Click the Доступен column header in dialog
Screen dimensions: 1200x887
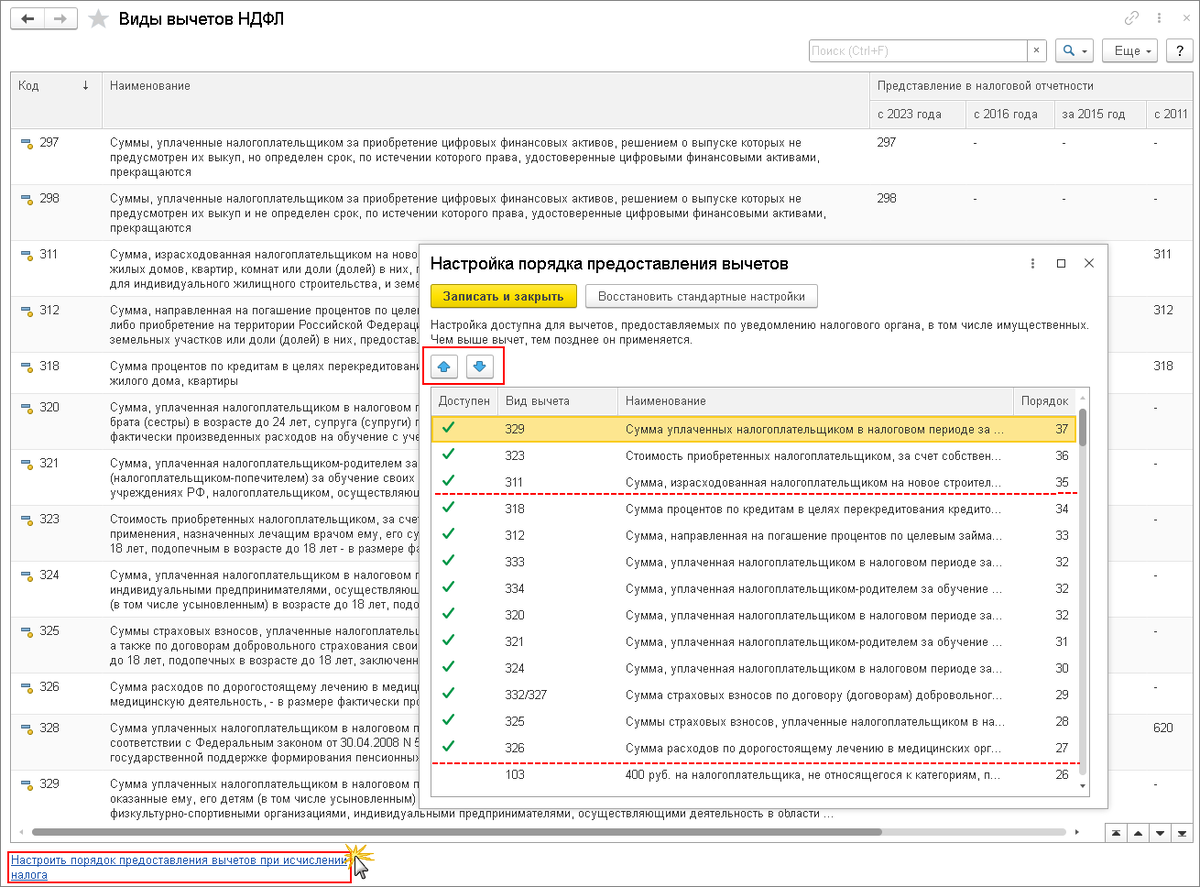pos(464,401)
